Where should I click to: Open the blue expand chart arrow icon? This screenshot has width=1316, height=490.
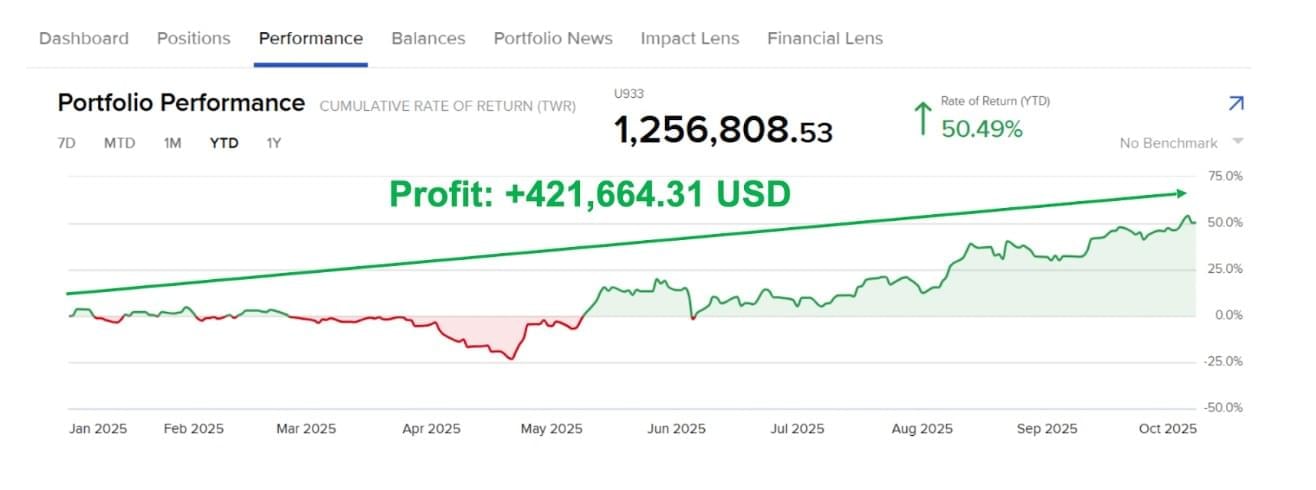[x=1236, y=104]
